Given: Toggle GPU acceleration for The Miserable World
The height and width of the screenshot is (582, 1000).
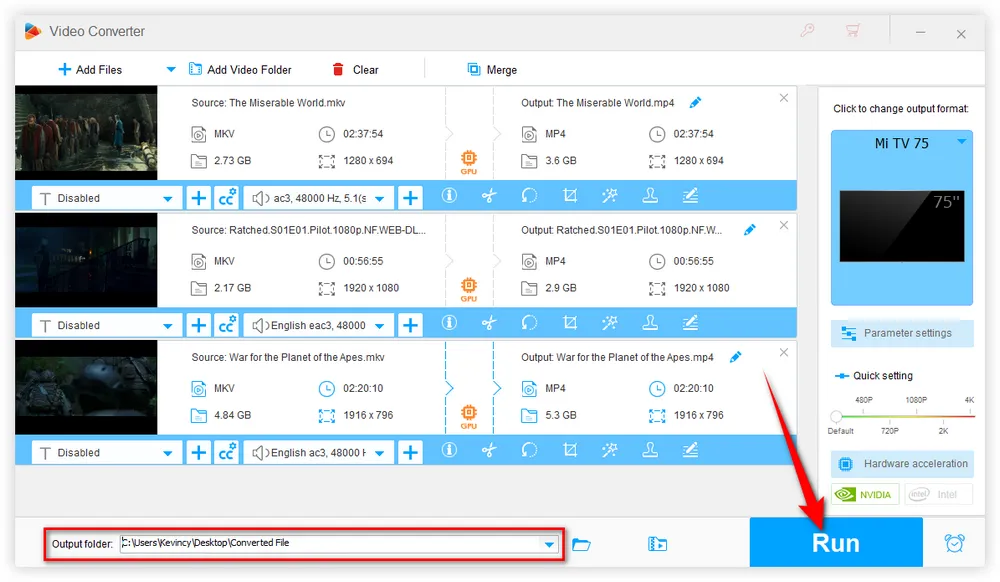Looking at the screenshot, I should coord(469,162).
